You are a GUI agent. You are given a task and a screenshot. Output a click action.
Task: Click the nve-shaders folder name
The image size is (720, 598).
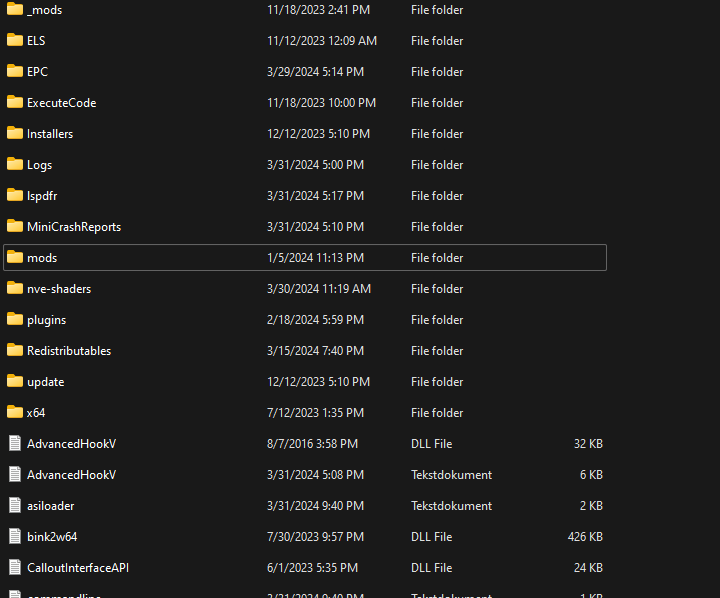click(x=59, y=289)
